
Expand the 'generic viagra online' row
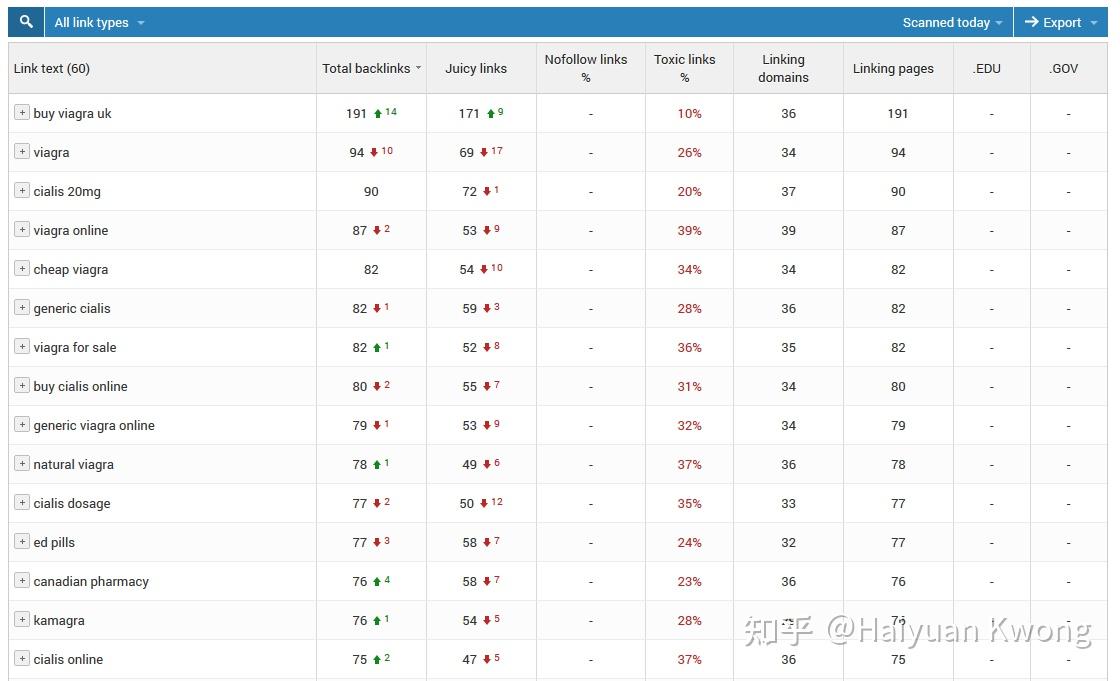[x=22, y=424]
